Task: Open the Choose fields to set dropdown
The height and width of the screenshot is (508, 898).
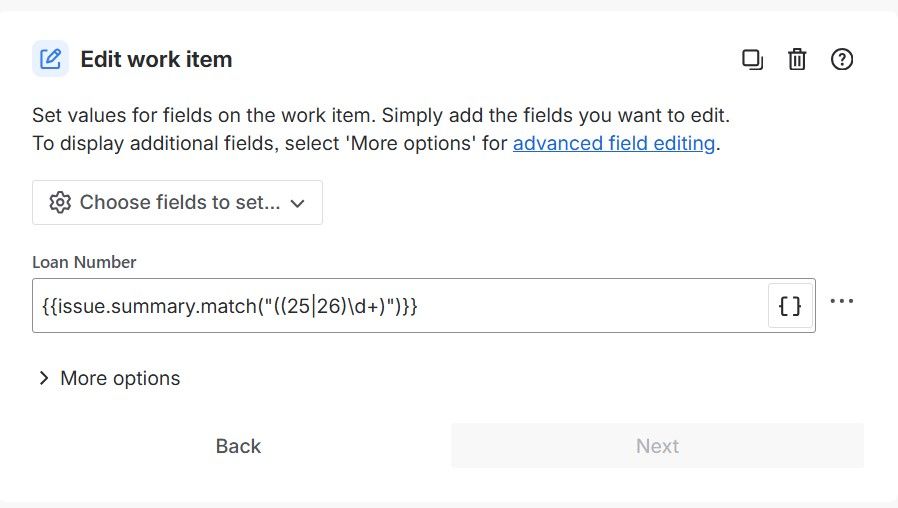Action: pyautogui.click(x=178, y=203)
